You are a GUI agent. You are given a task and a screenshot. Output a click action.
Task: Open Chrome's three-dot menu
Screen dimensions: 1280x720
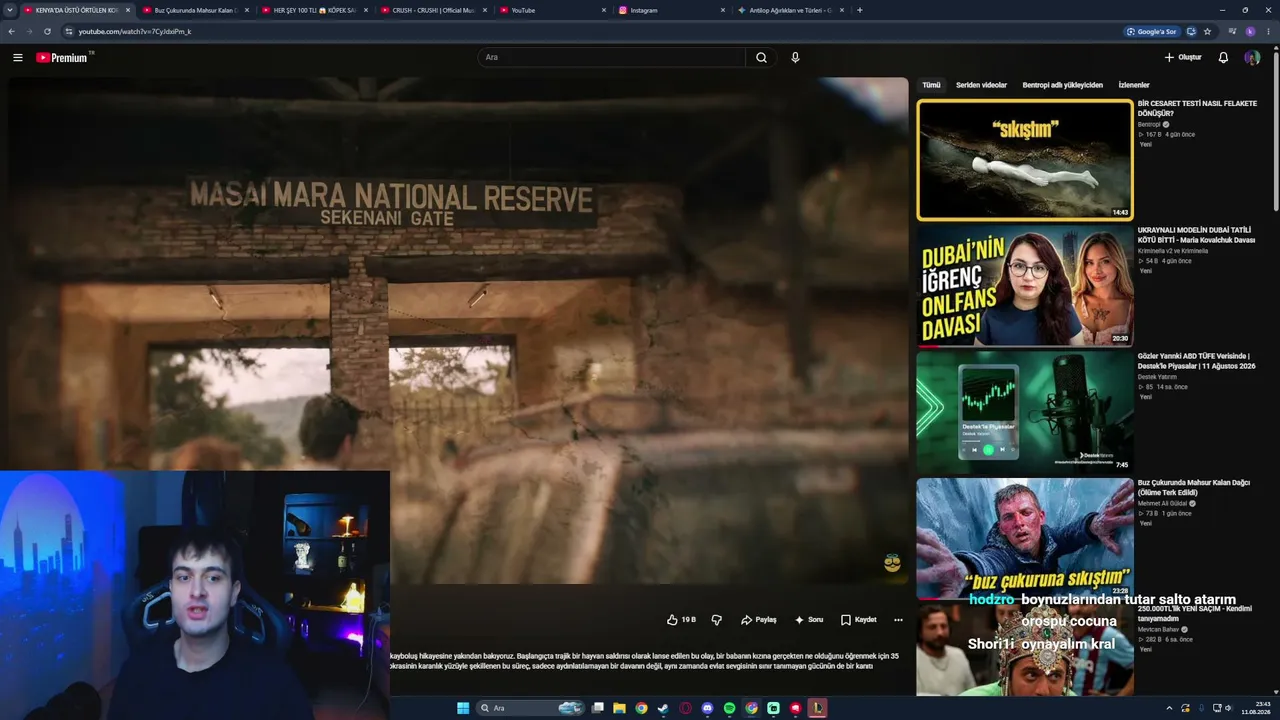1269,32
